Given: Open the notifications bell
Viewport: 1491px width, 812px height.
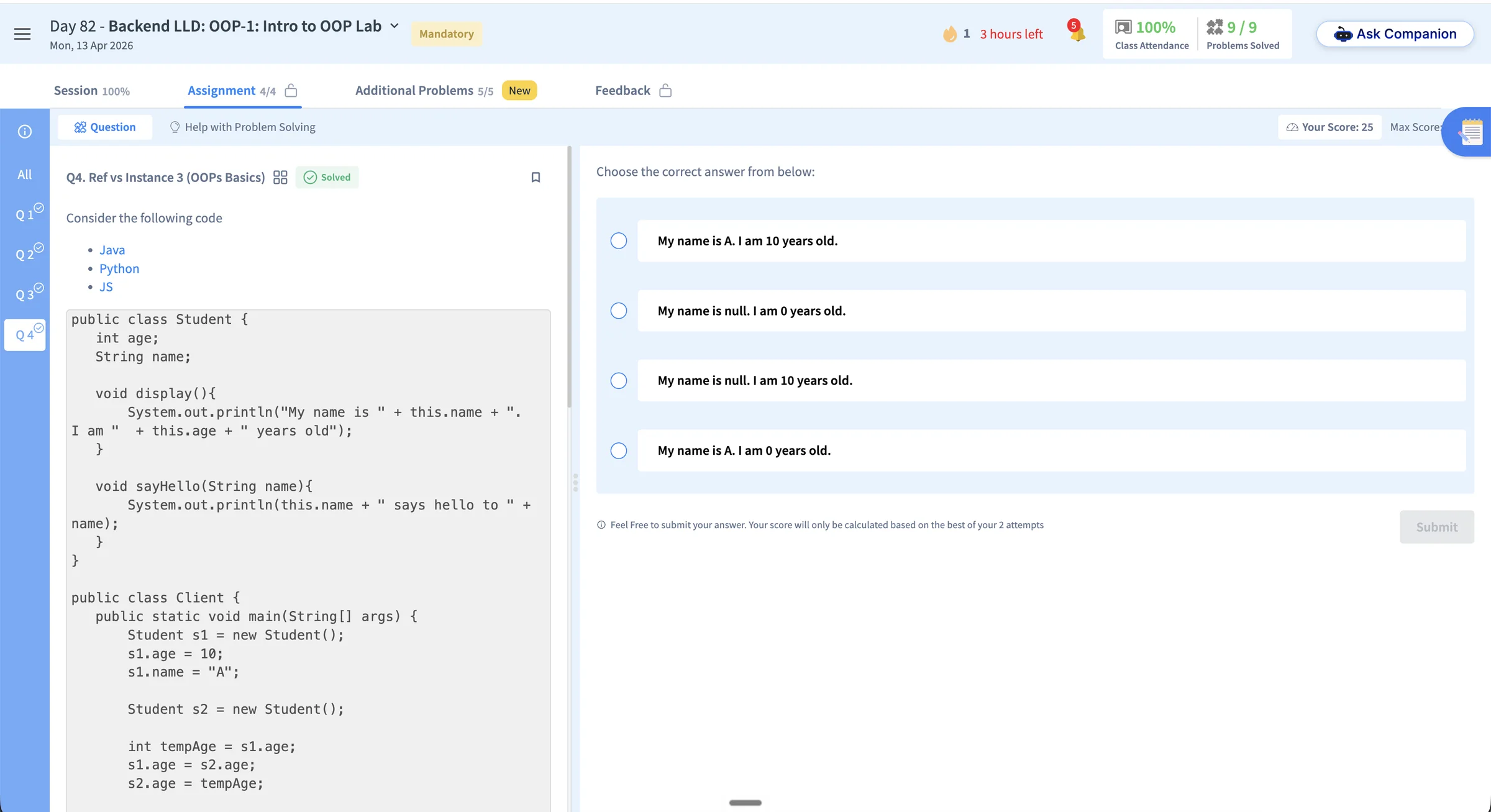Looking at the screenshot, I should [1077, 32].
